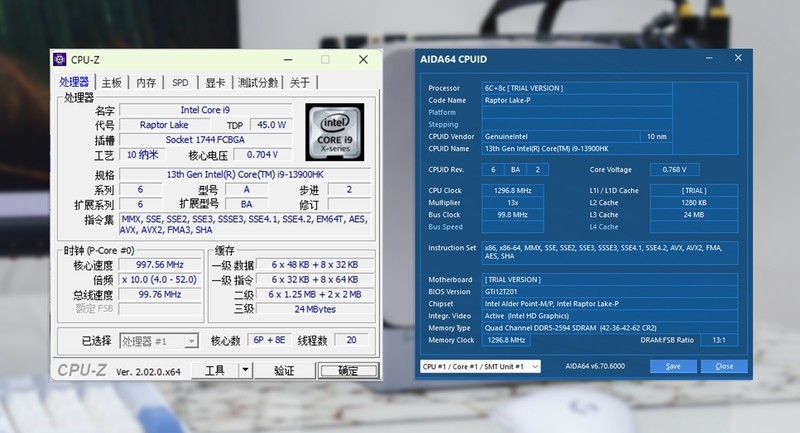This screenshot has width=800, height=433.
Task: Expand the arrow next to 工具 button
Action: [x=245, y=370]
